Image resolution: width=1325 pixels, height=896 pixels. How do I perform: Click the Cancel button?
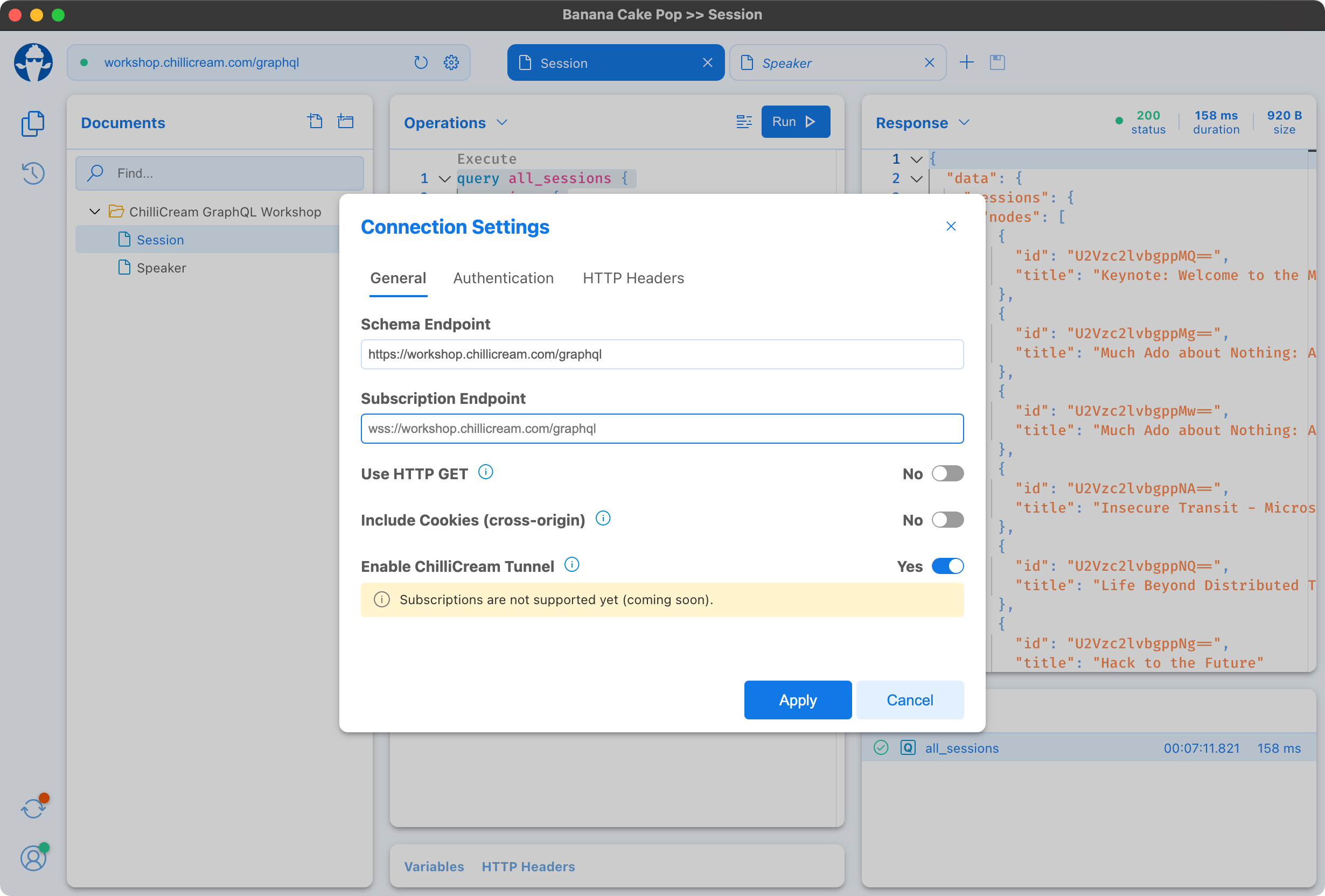[x=909, y=700]
